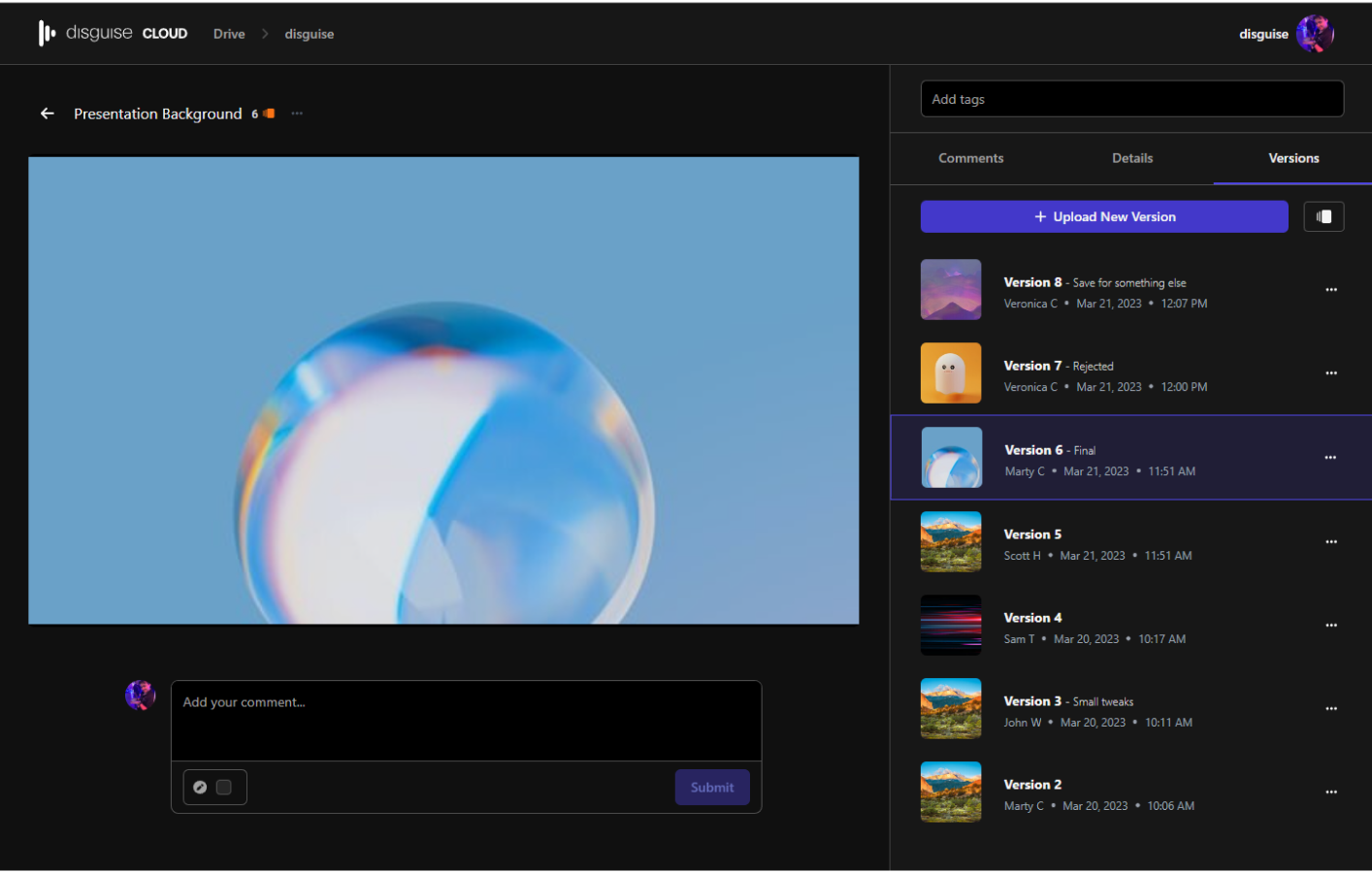The image size is (1372, 873).
Task: Switch to the Comments tab
Action: click(970, 158)
